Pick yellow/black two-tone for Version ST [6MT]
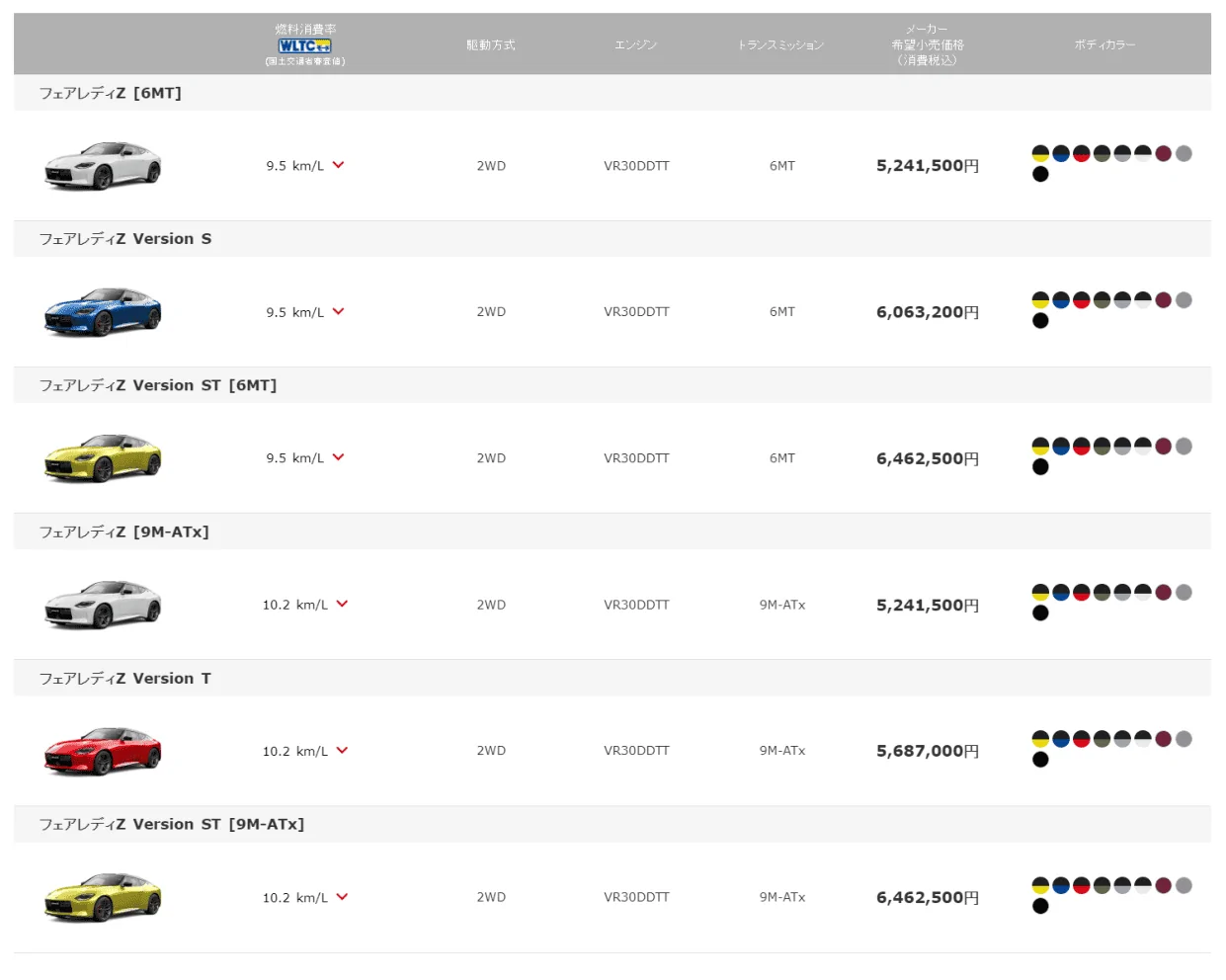The height and width of the screenshot is (980, 1226). point(1040,446)
